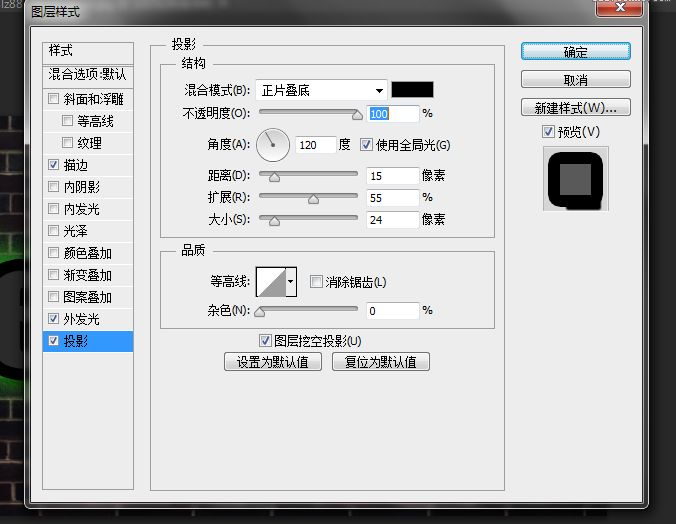Close the 图层样式 dialog
This screenshot has width=676, height=524.
[x=620, y=8]
